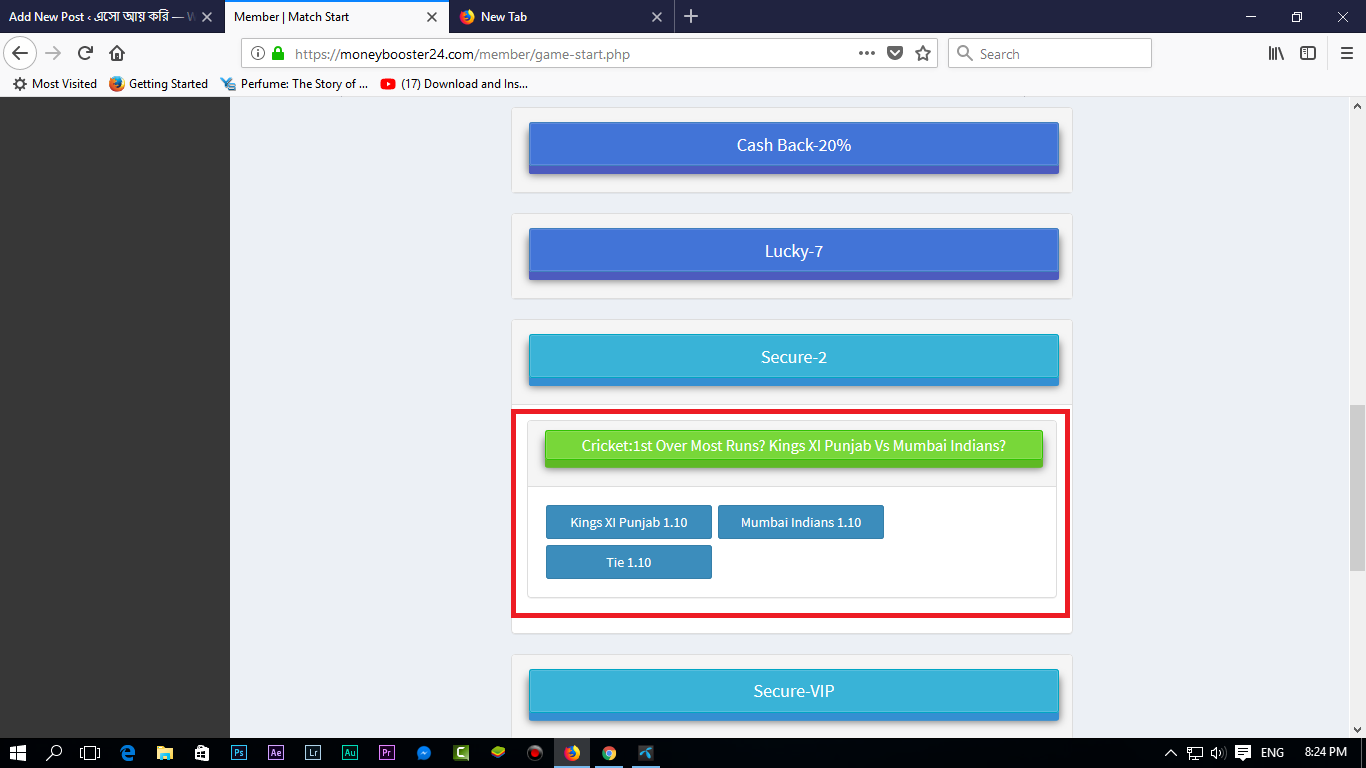This screenshot has height=768, width=1366.
Task: Expand the Cash Back-20% section
Action: pos(793,146)
